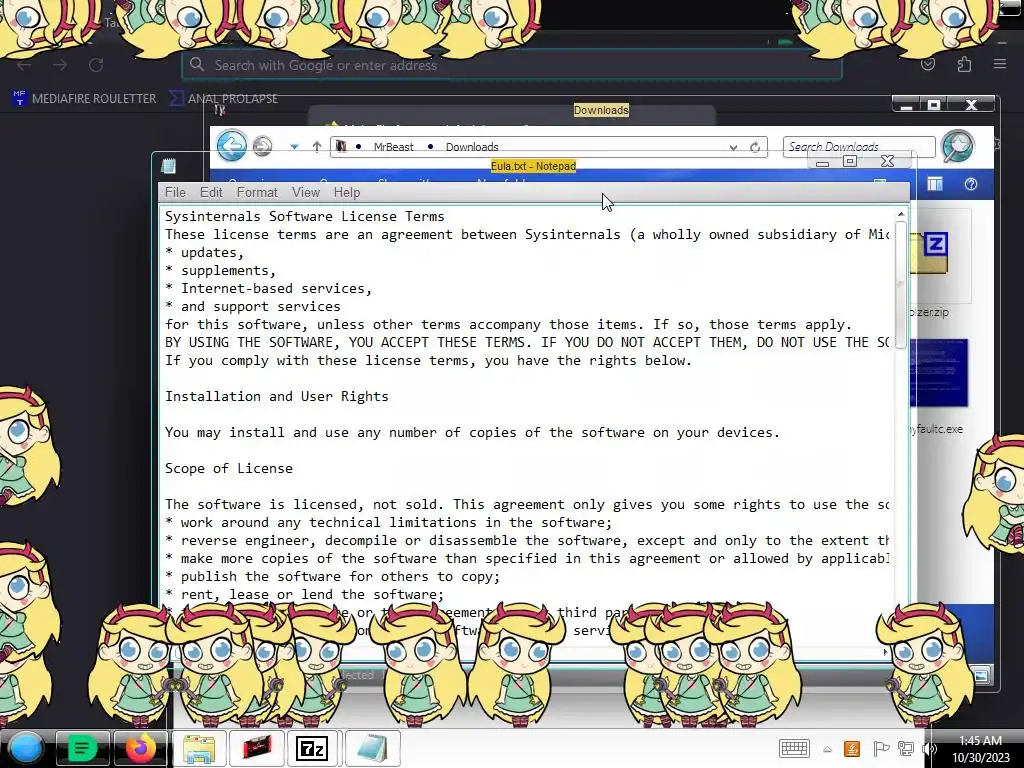Select the blue screen exe thumbnail

click(938, 373)
